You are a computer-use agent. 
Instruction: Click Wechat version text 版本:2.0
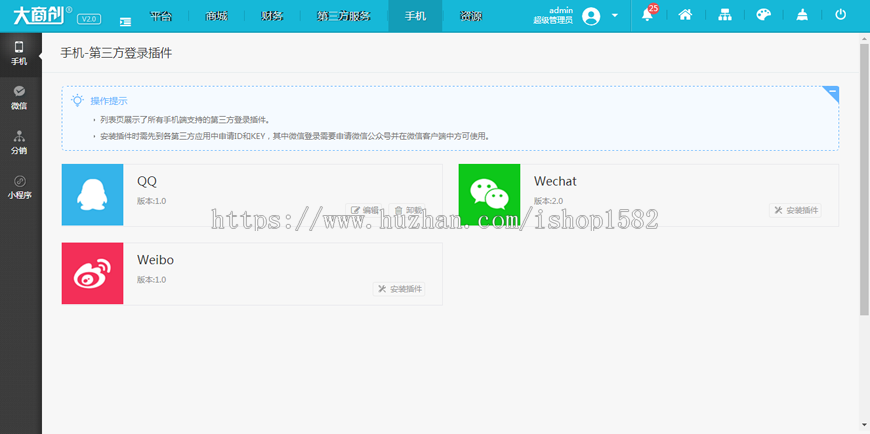(548, 201)
